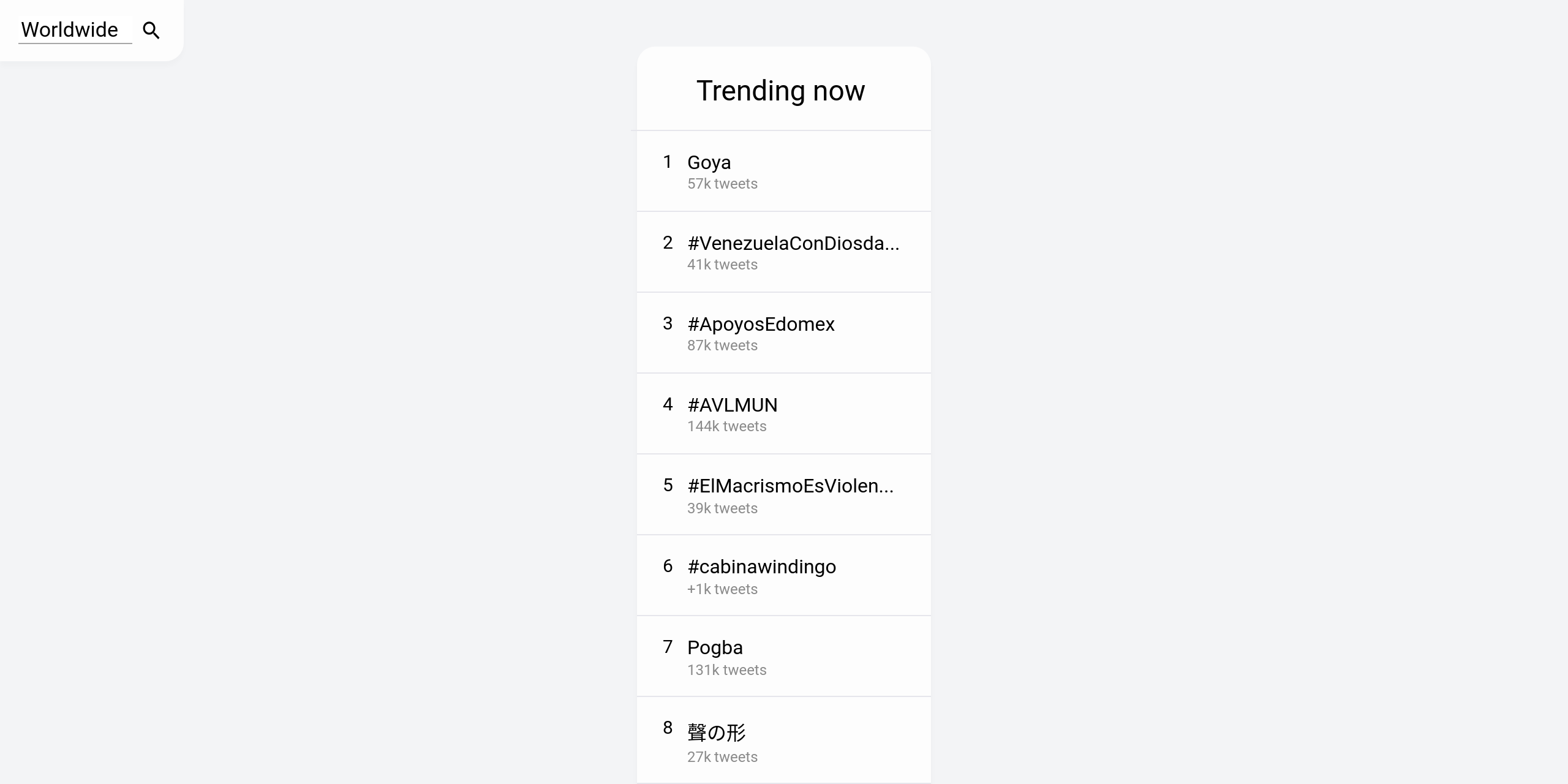Open the Pogba trending topic
This screenshot has height=784, width=1568.
coord(714,647)
